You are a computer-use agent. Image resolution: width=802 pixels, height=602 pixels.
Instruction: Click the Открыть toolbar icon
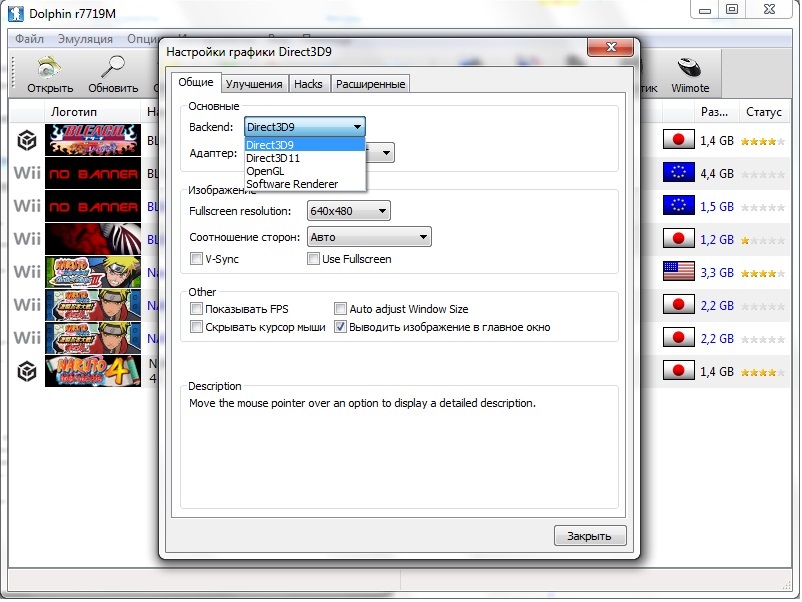pyautogui.click(x=50, y=74)
